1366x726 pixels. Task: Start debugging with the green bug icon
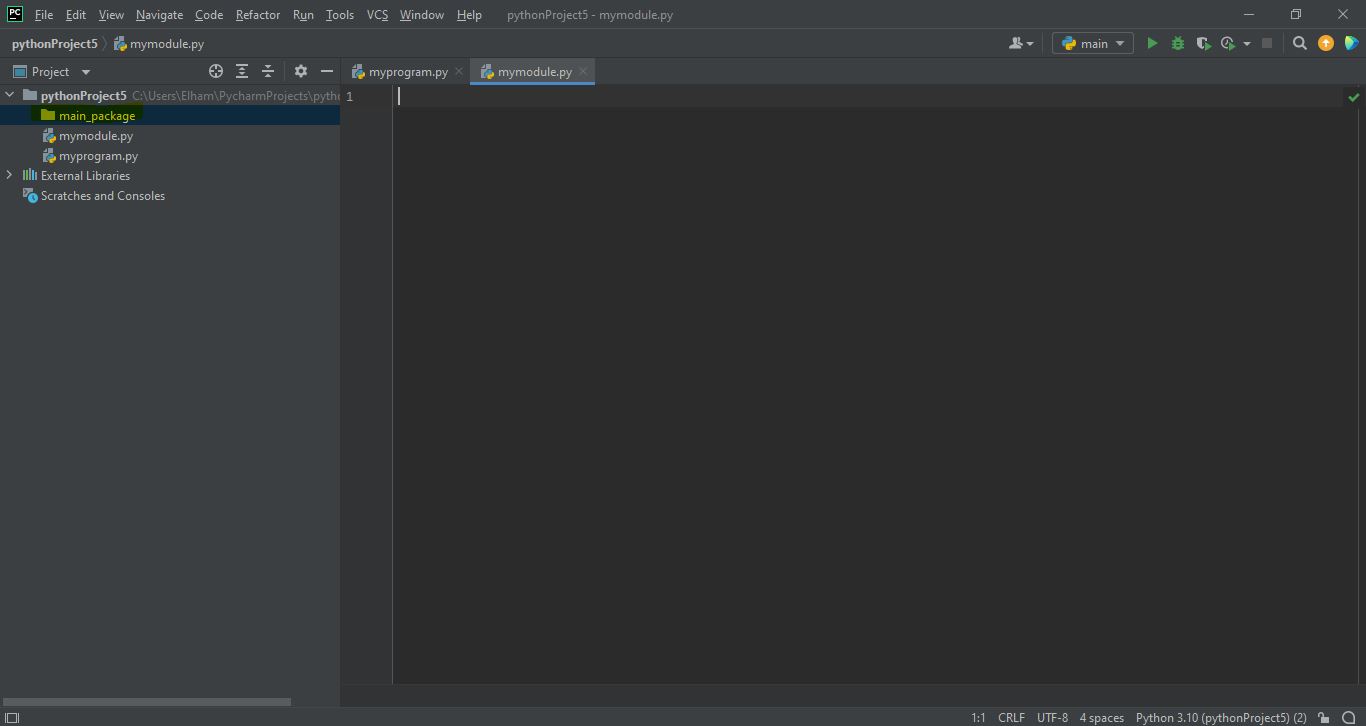pos(1177,43)
